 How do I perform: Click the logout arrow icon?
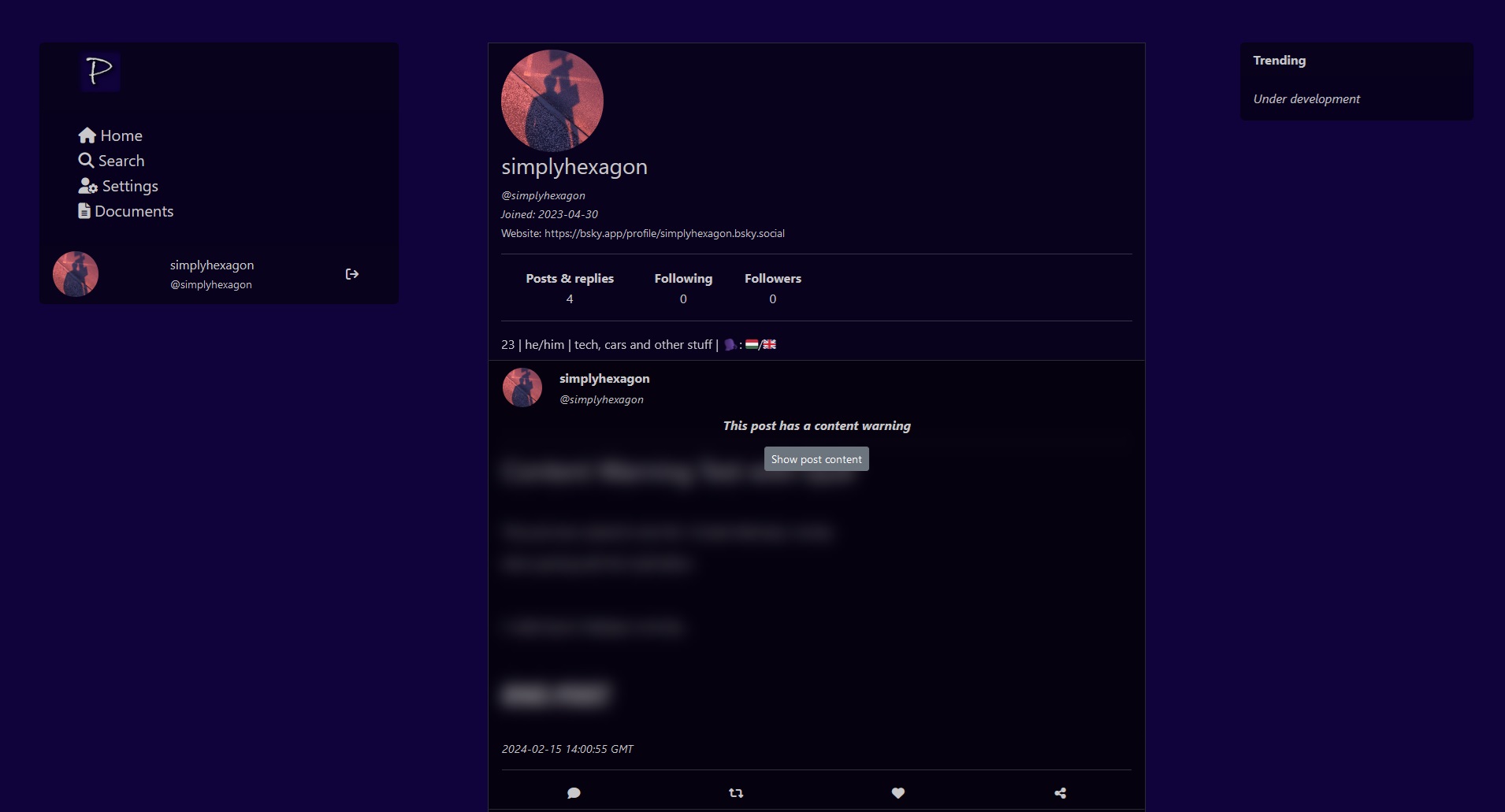tap(352, 274)
